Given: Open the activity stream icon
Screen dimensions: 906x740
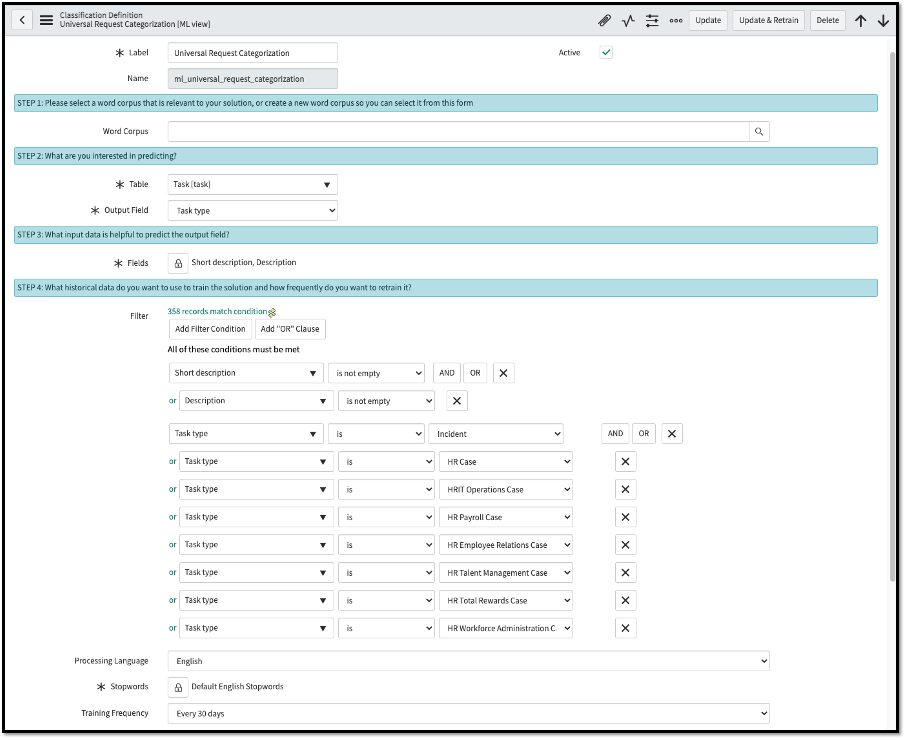Looking at the screenshot, I should click(x=627, y=20).
